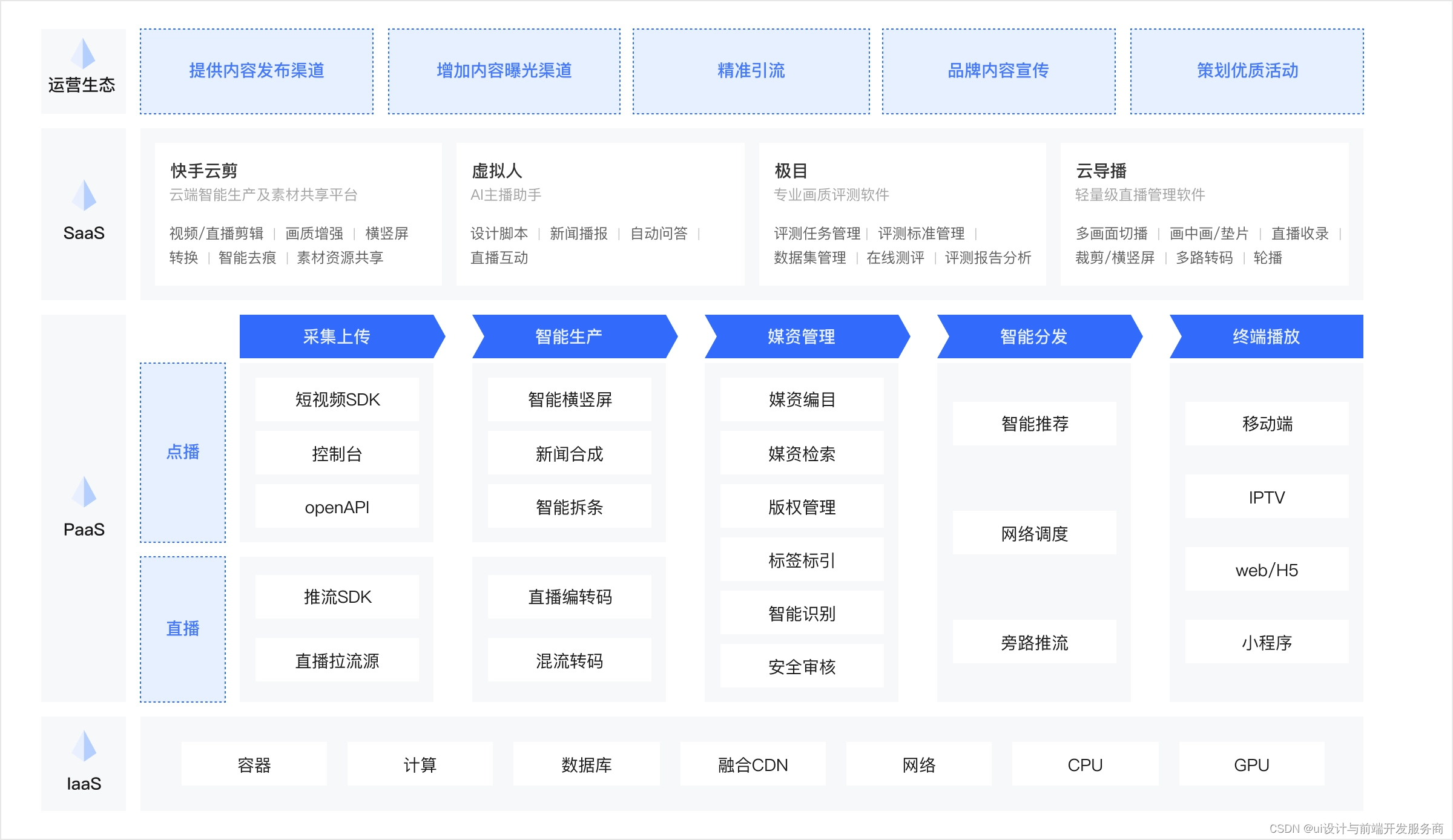Pick the 融合CDN infrastructure box
The width and height of the screenshot is (1453, 840).
(x=753, y=765)
